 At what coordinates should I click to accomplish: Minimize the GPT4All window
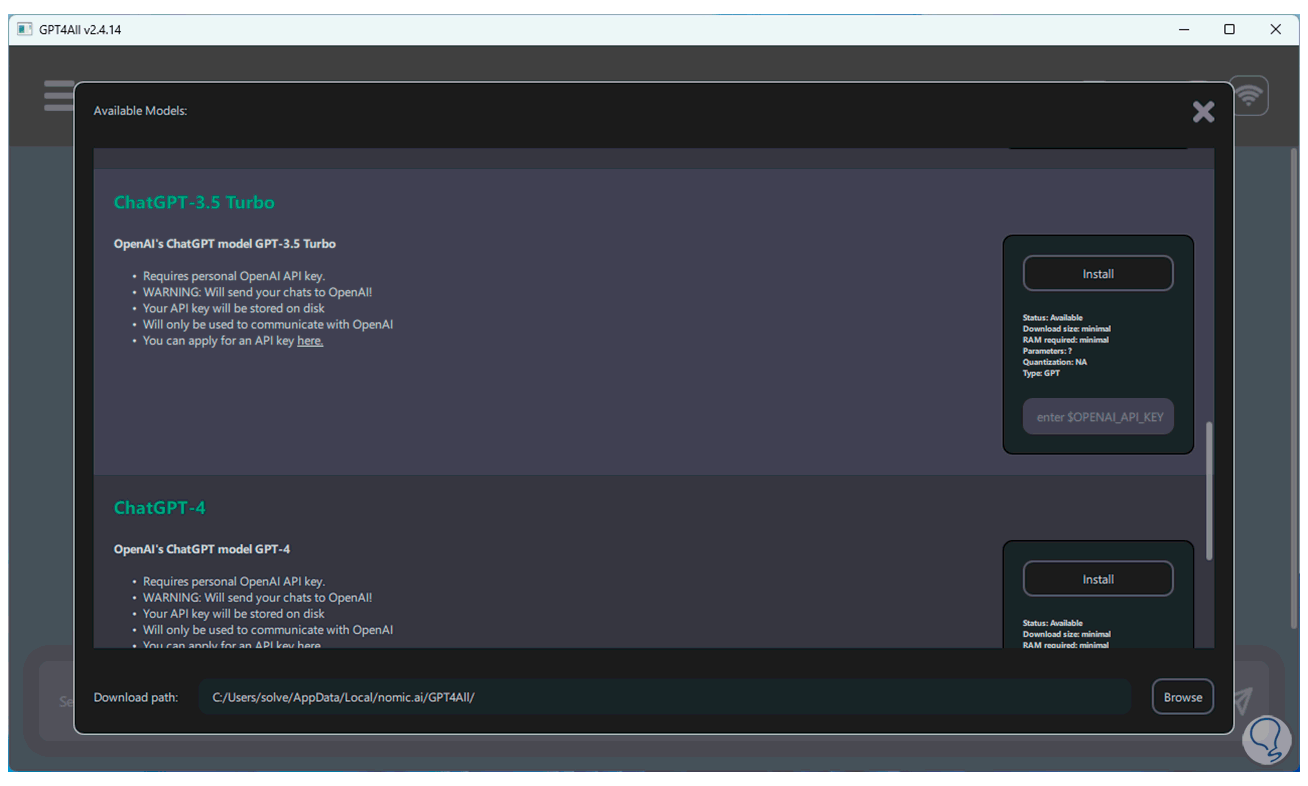pyautogui.click(x=1184, y=30)
